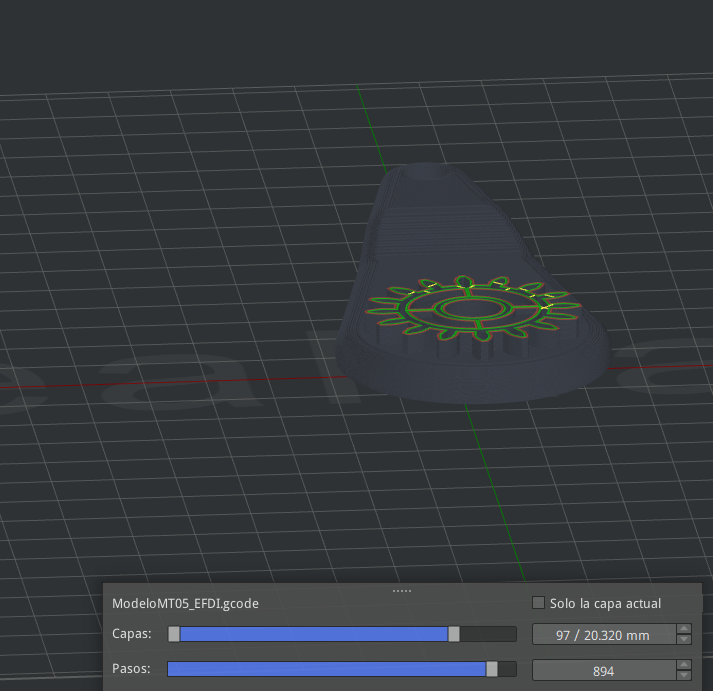Click the dotted grip at the panel's top edge
The height and width of the screenshot is (691, 713).
(402, 591)
